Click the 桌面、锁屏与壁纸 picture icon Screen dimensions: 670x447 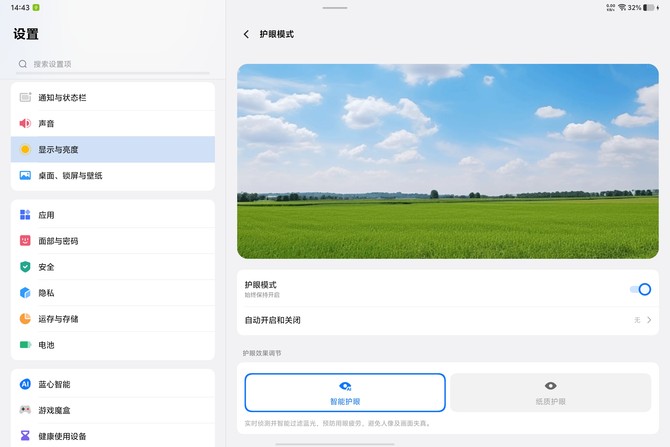pyautogui.click(x=25, y=176)
